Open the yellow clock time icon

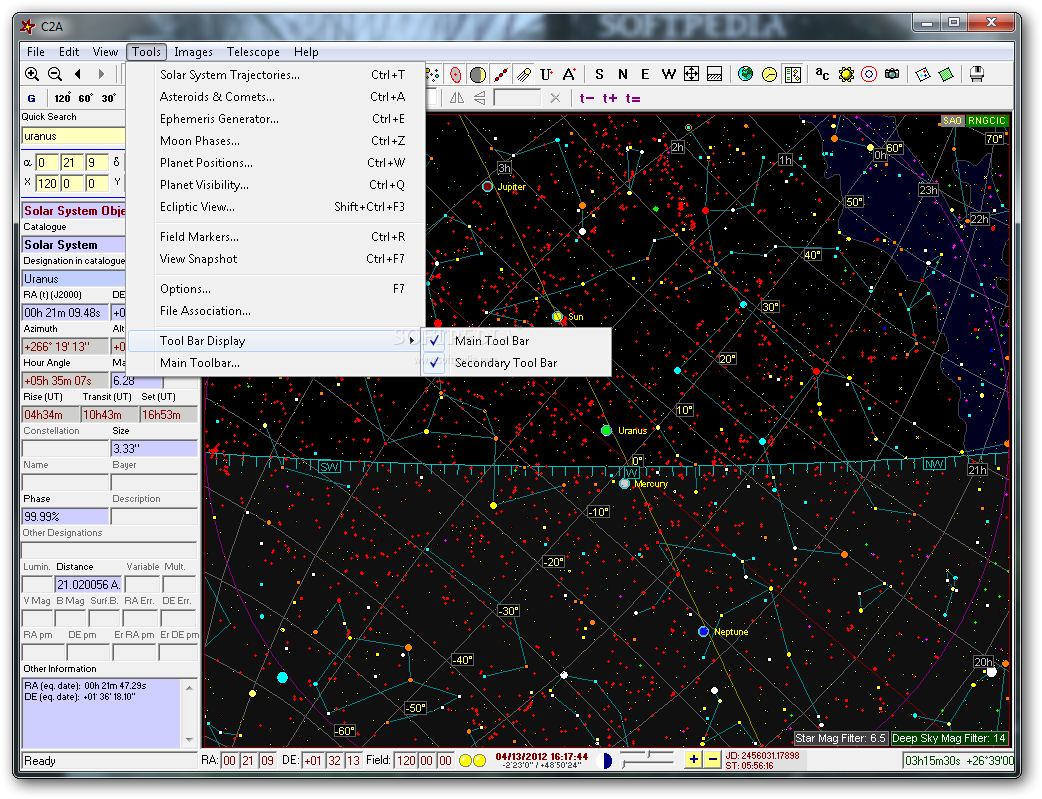769,74
